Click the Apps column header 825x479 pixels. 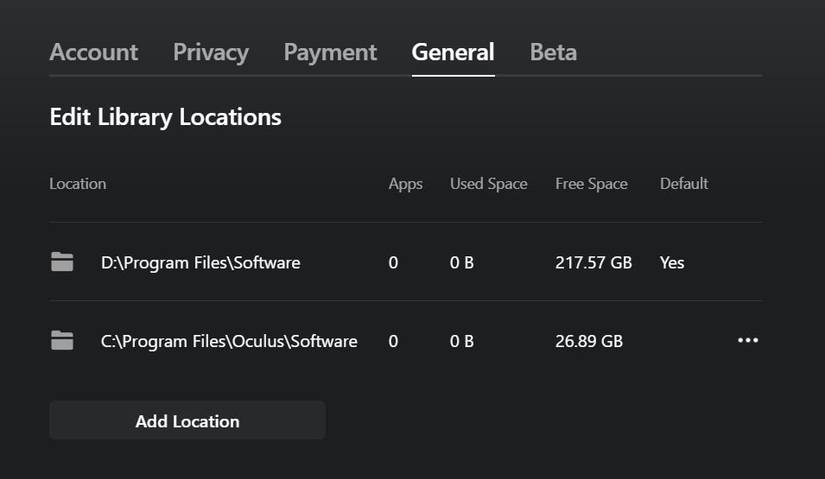click(405, 184)
